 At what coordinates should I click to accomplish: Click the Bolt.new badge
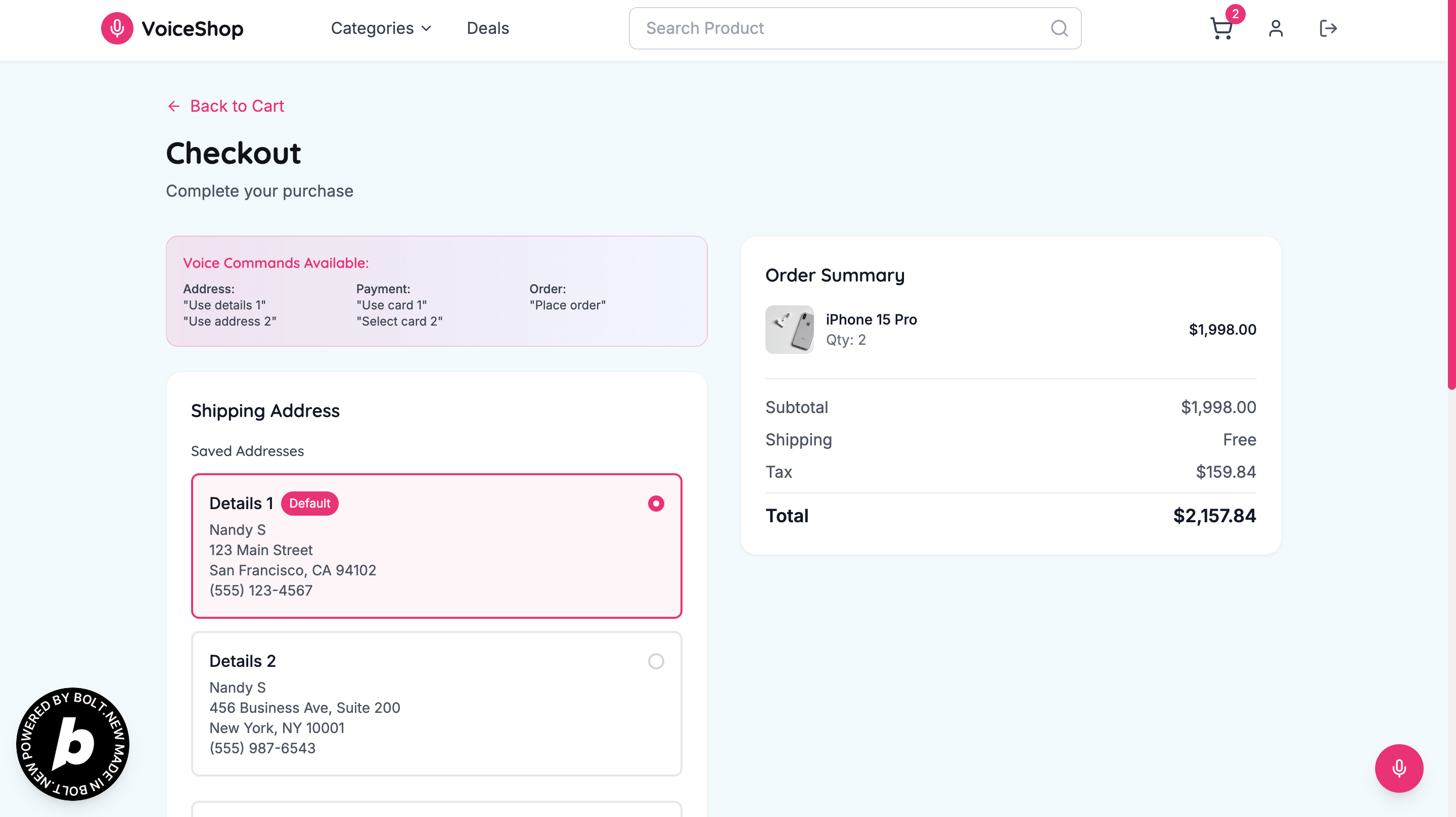73,744
